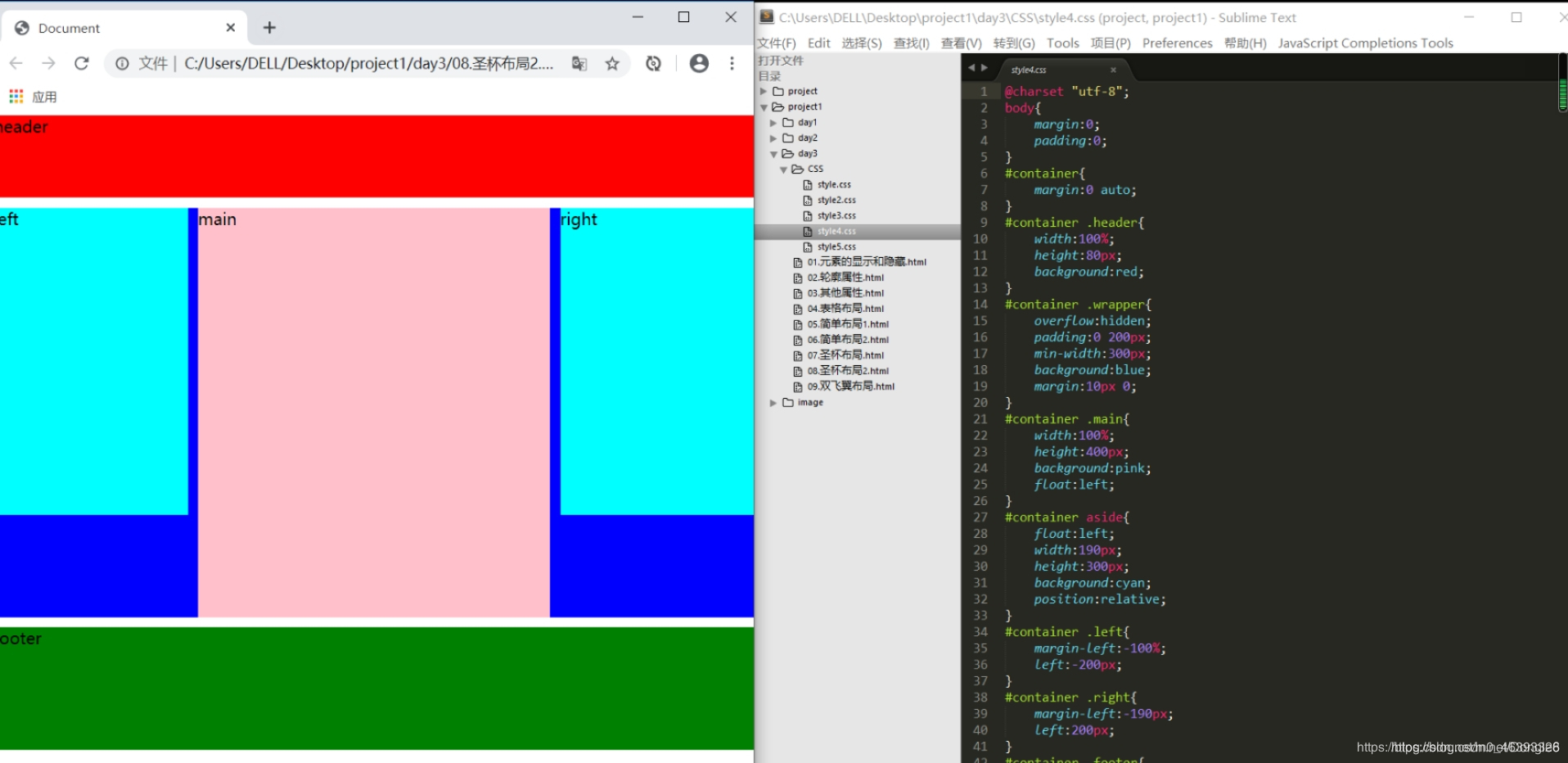Collapse the project1 folder arrow
This screenshot has height=763, width=1568.
tap(764, 106)
